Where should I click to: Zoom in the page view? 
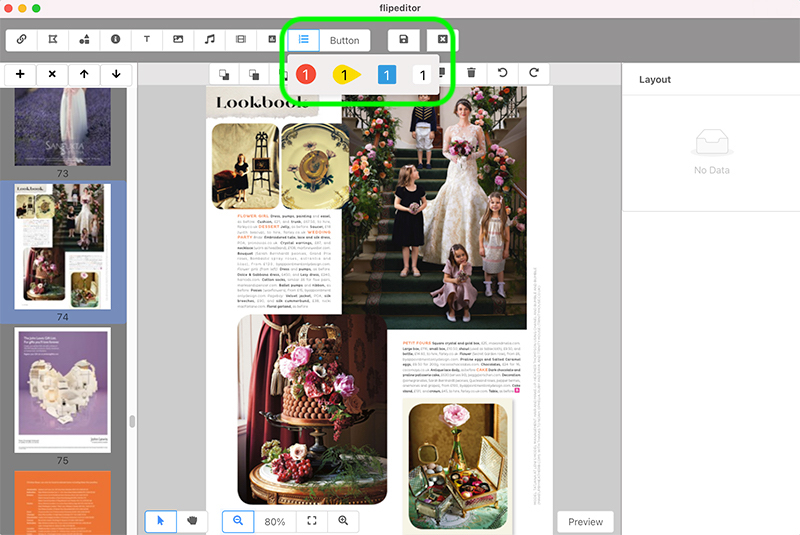(343, 521)
